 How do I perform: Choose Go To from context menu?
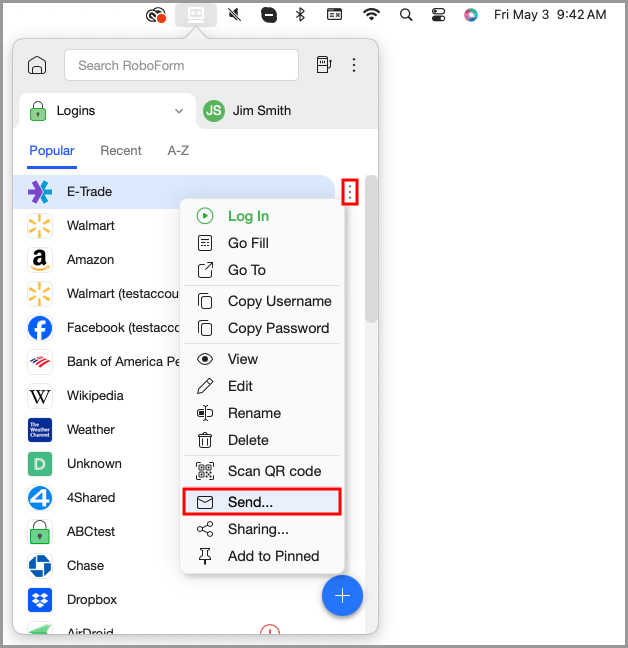click(262, 270)
